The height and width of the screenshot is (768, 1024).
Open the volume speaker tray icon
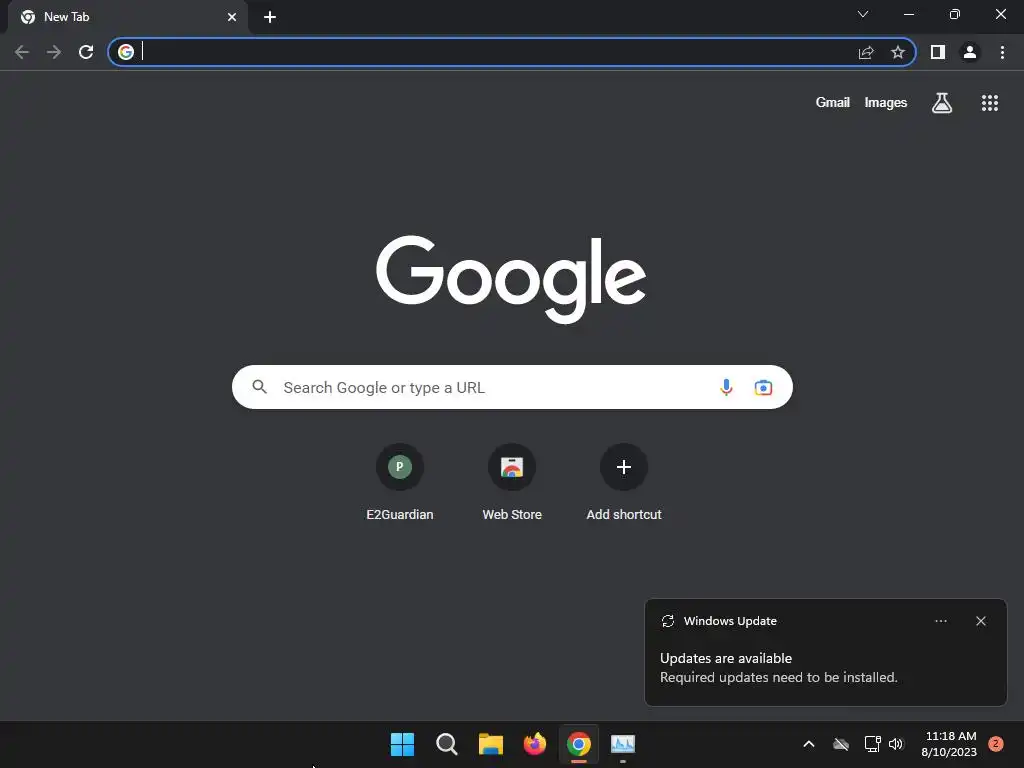tap(896, 744)
